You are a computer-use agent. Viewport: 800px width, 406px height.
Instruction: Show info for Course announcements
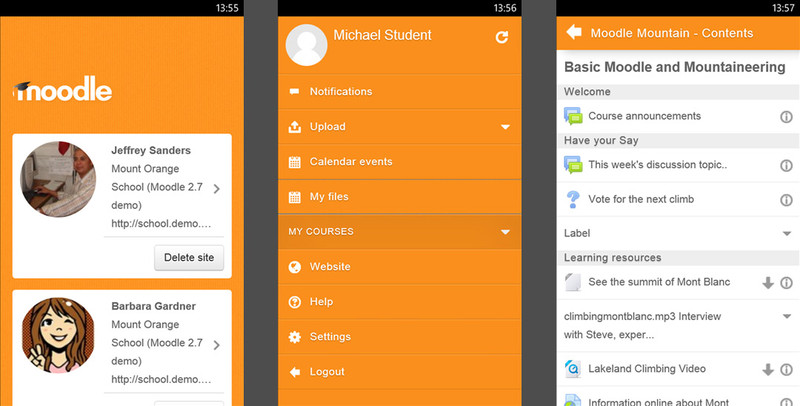(786, 117)
